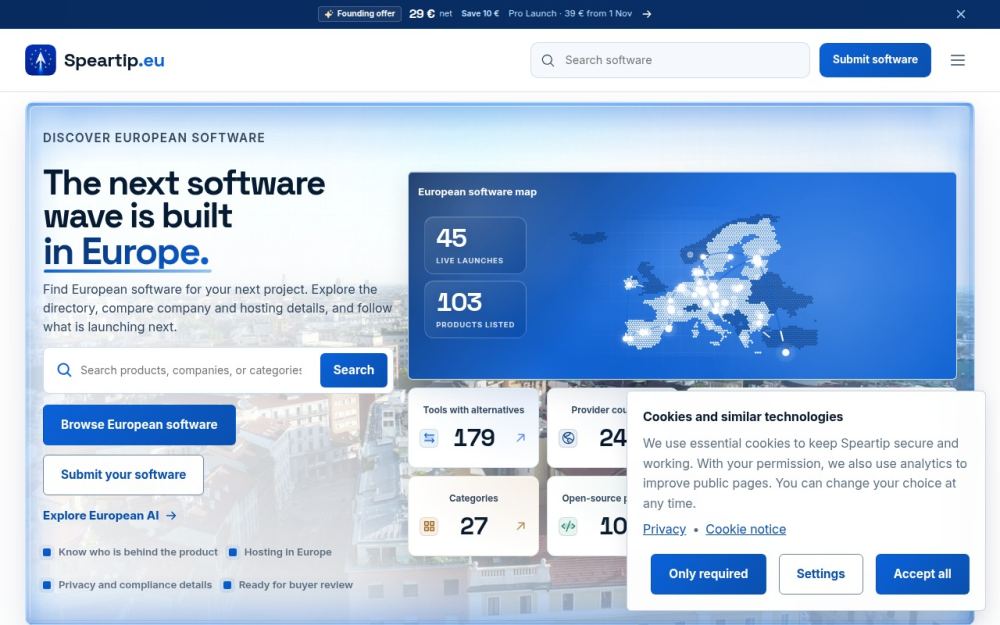1000x625 pixels.
Task: Click the arrow in Tools with alternatives card
Action: (x=520, y=438)
